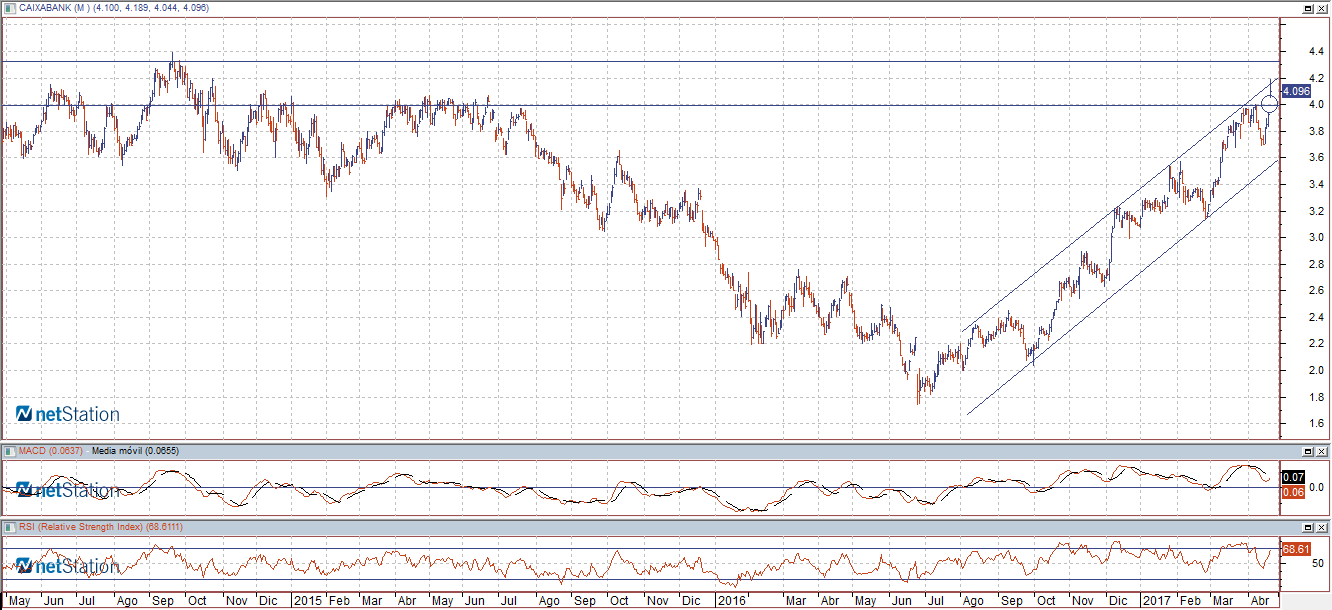
Task: Select the CAIXABANK (M) title text
Action: (60, 8)
